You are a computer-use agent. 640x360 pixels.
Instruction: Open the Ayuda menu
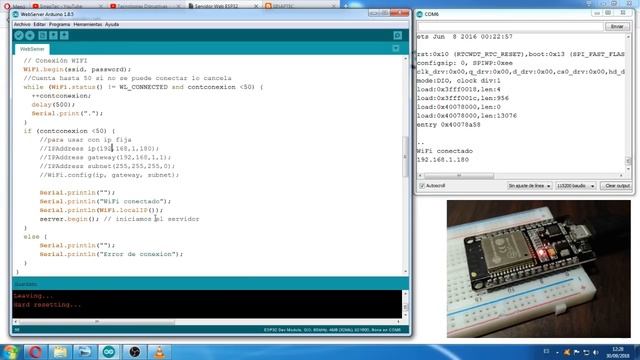112,24
